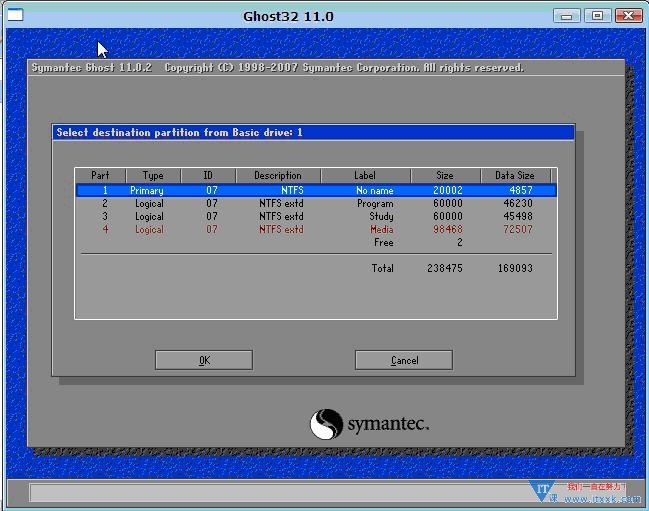Click the Total data size 169093
Viewport: 649px width, 511px height.
515,268
